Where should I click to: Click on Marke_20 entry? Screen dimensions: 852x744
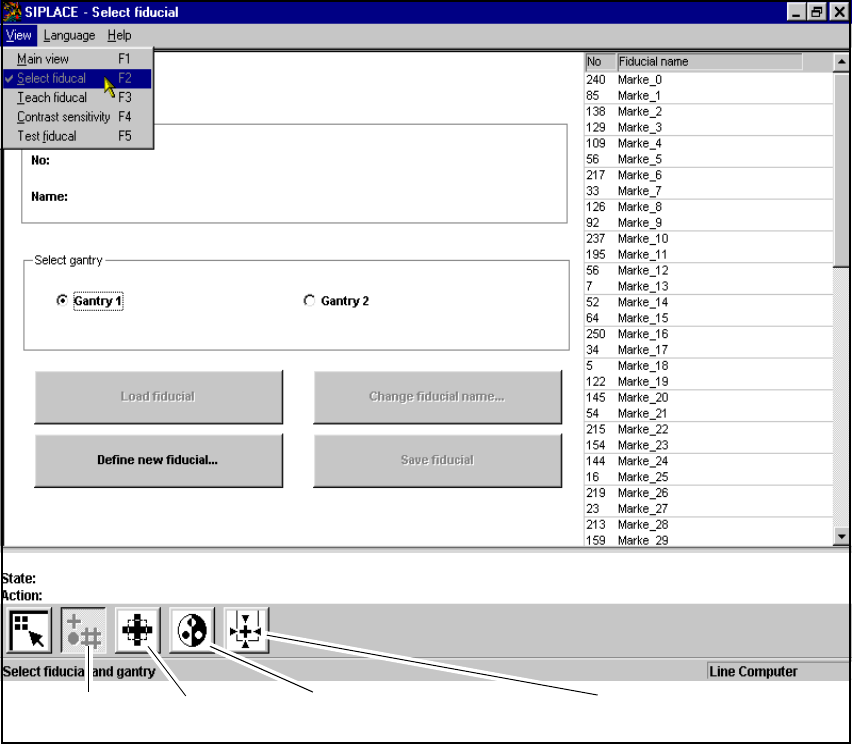709,398
